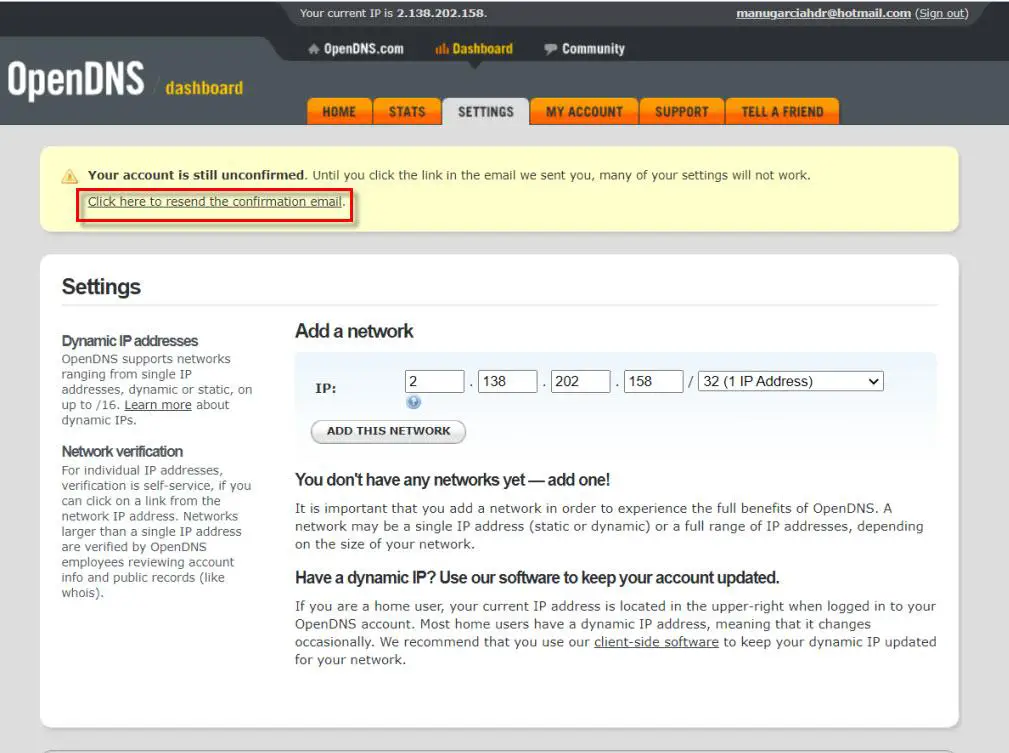This screenshot has width=1009, height=753.
Task: Click the current IP text 2.138.202.158
Action: (441, 13)
